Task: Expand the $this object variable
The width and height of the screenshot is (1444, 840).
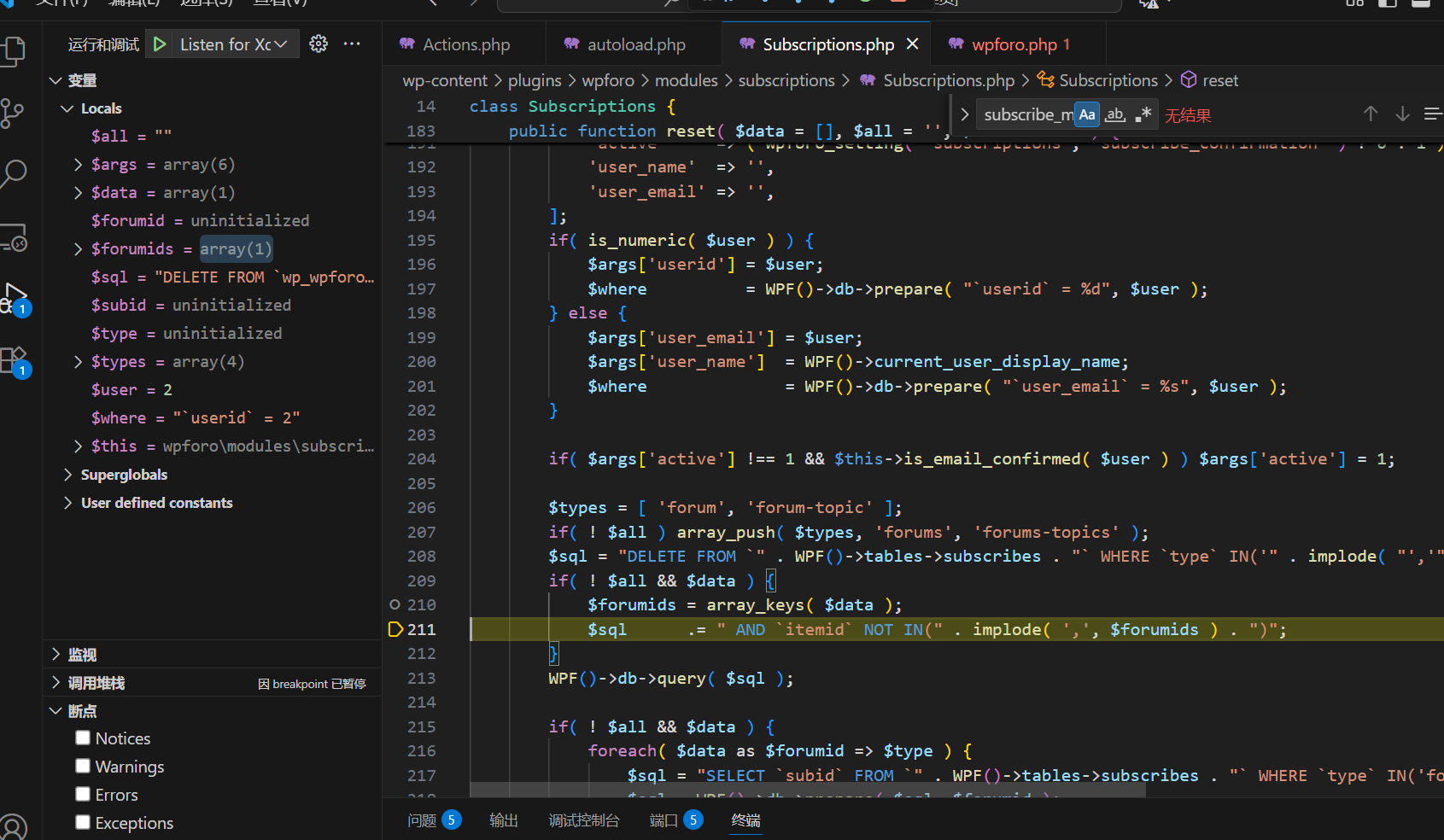Action: [x=78, y=446]
